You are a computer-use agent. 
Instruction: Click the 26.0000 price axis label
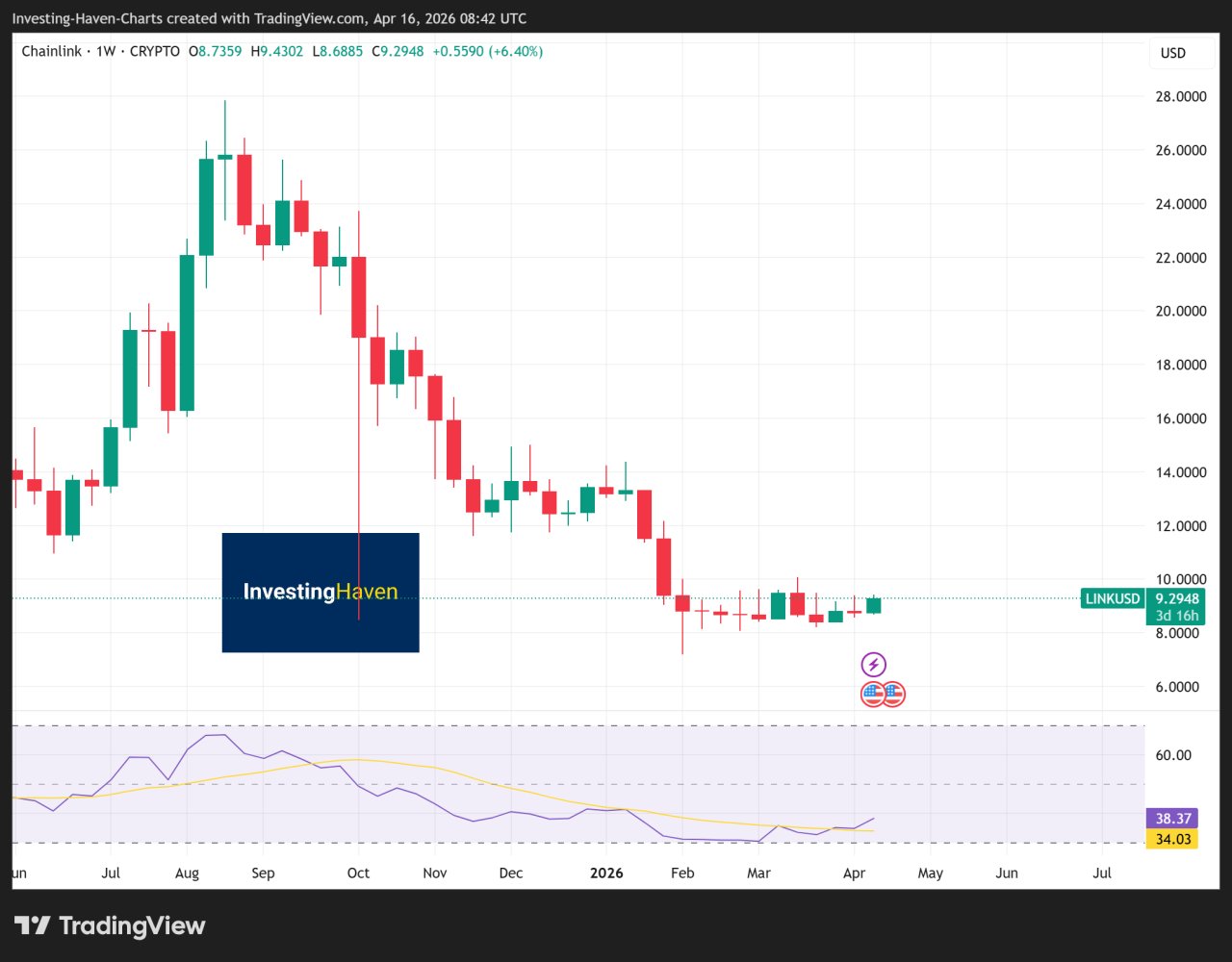click(1182, 150)
